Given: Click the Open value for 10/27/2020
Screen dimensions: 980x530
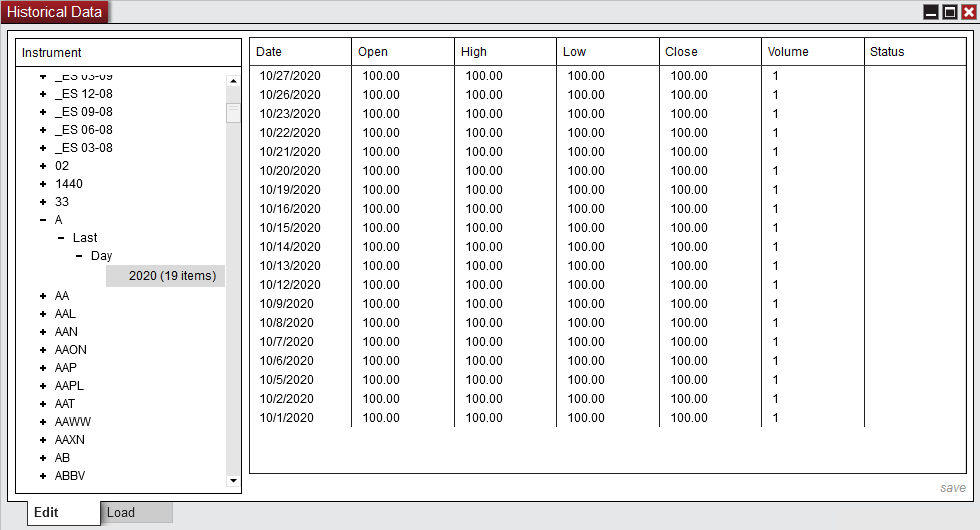Looking at the screenshot, I should pos(381,76).
